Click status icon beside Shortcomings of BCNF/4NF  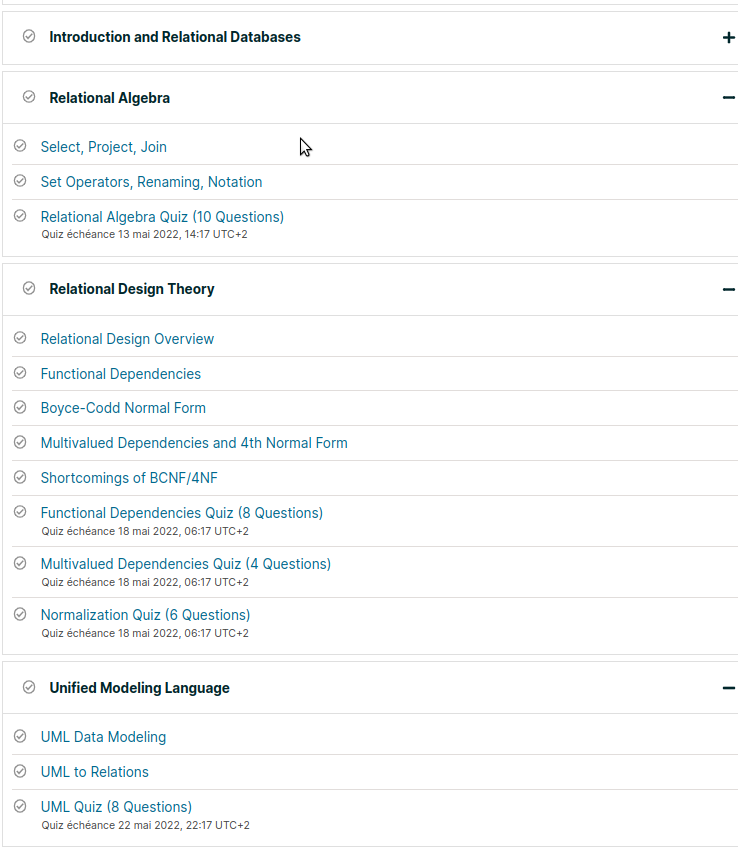[20, 477]
